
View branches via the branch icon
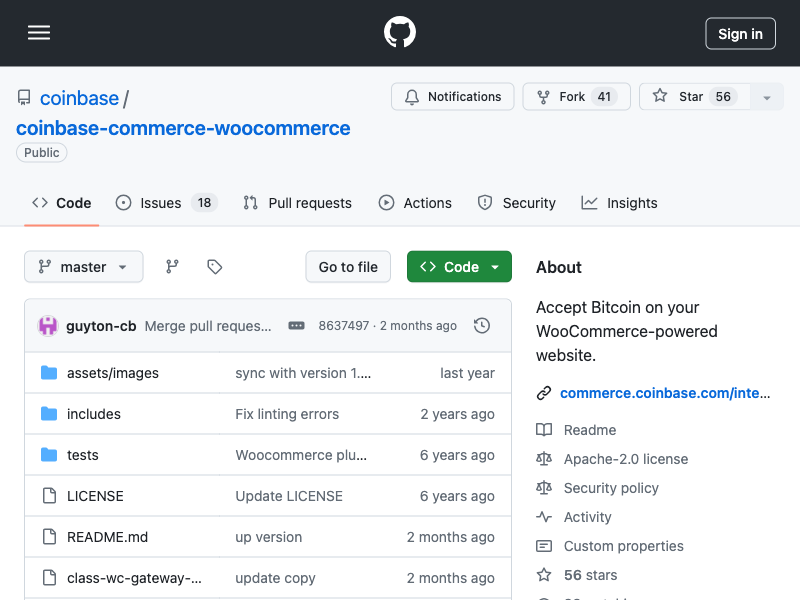click(x=172, y=266)
